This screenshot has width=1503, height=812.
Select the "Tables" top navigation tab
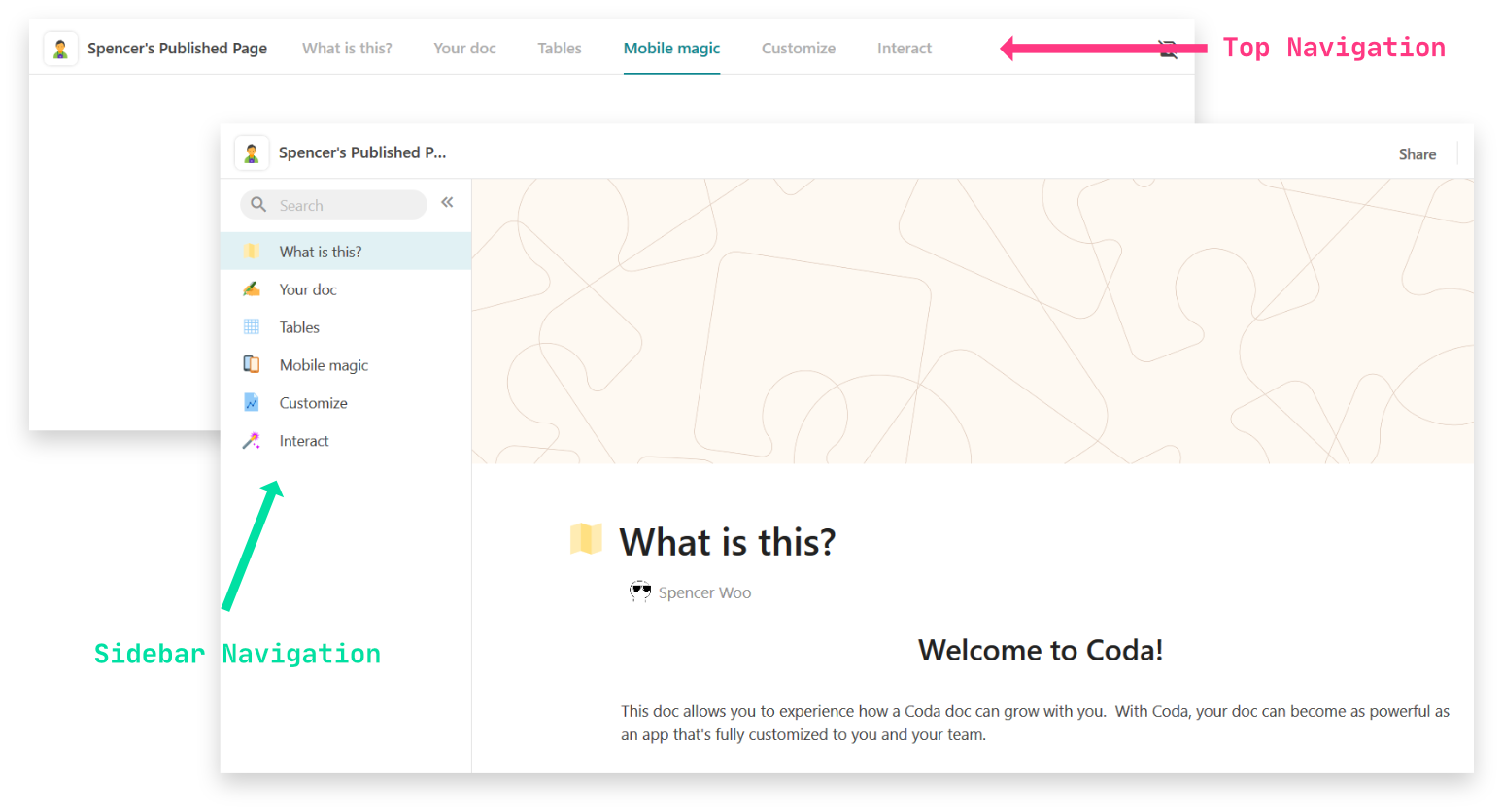[560, 49]
